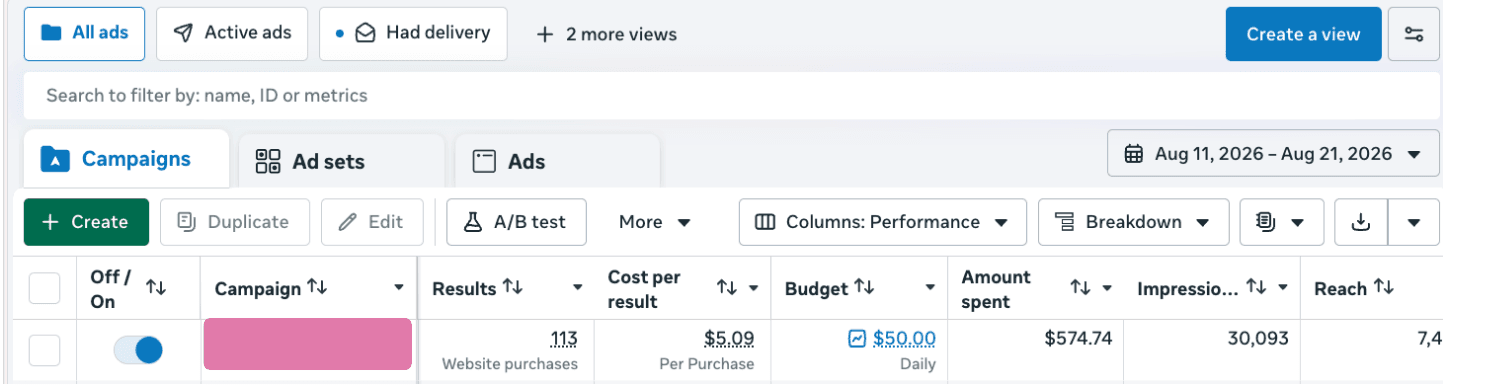This screenshot has height=392, width=1492.
Task: Click the Edit button
Action: tap(372, 222)
